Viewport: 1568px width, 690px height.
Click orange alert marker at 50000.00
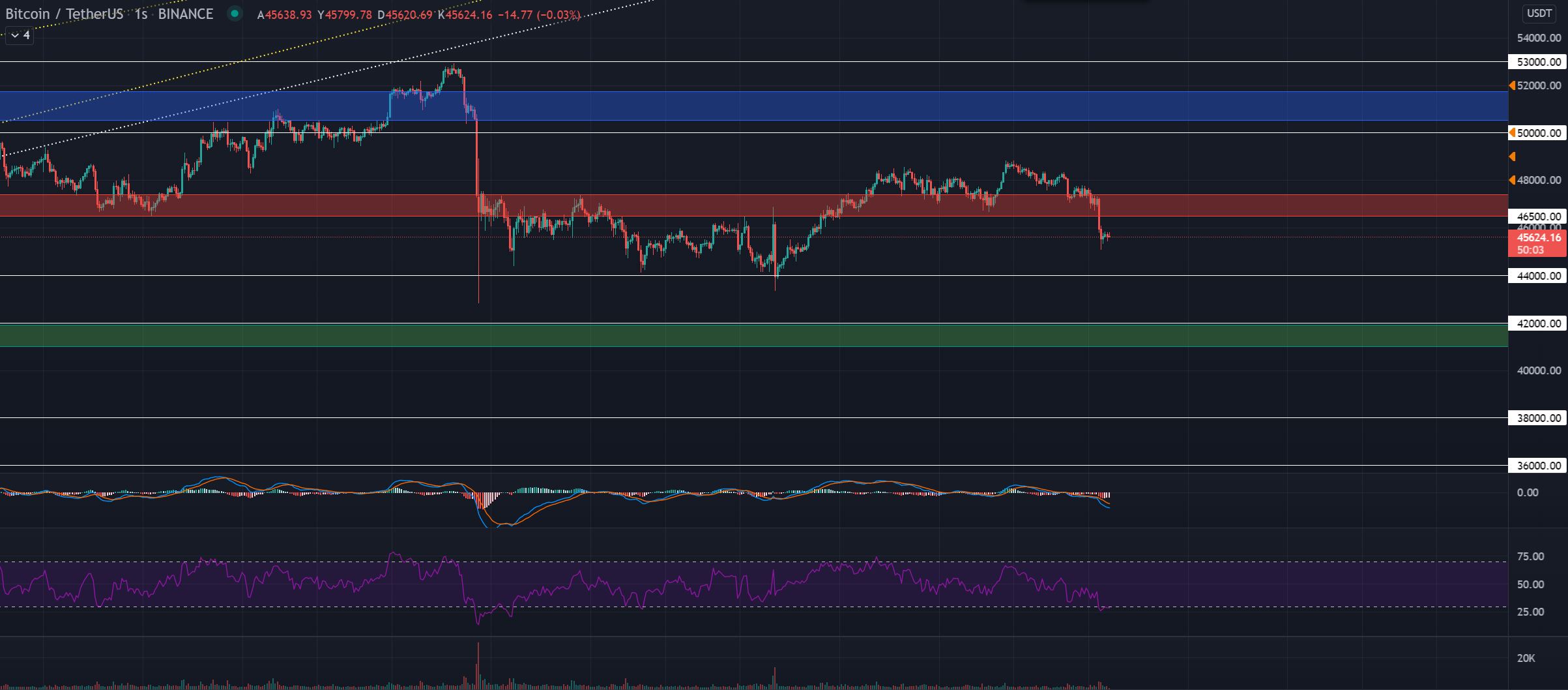[x=1512, y=133]
